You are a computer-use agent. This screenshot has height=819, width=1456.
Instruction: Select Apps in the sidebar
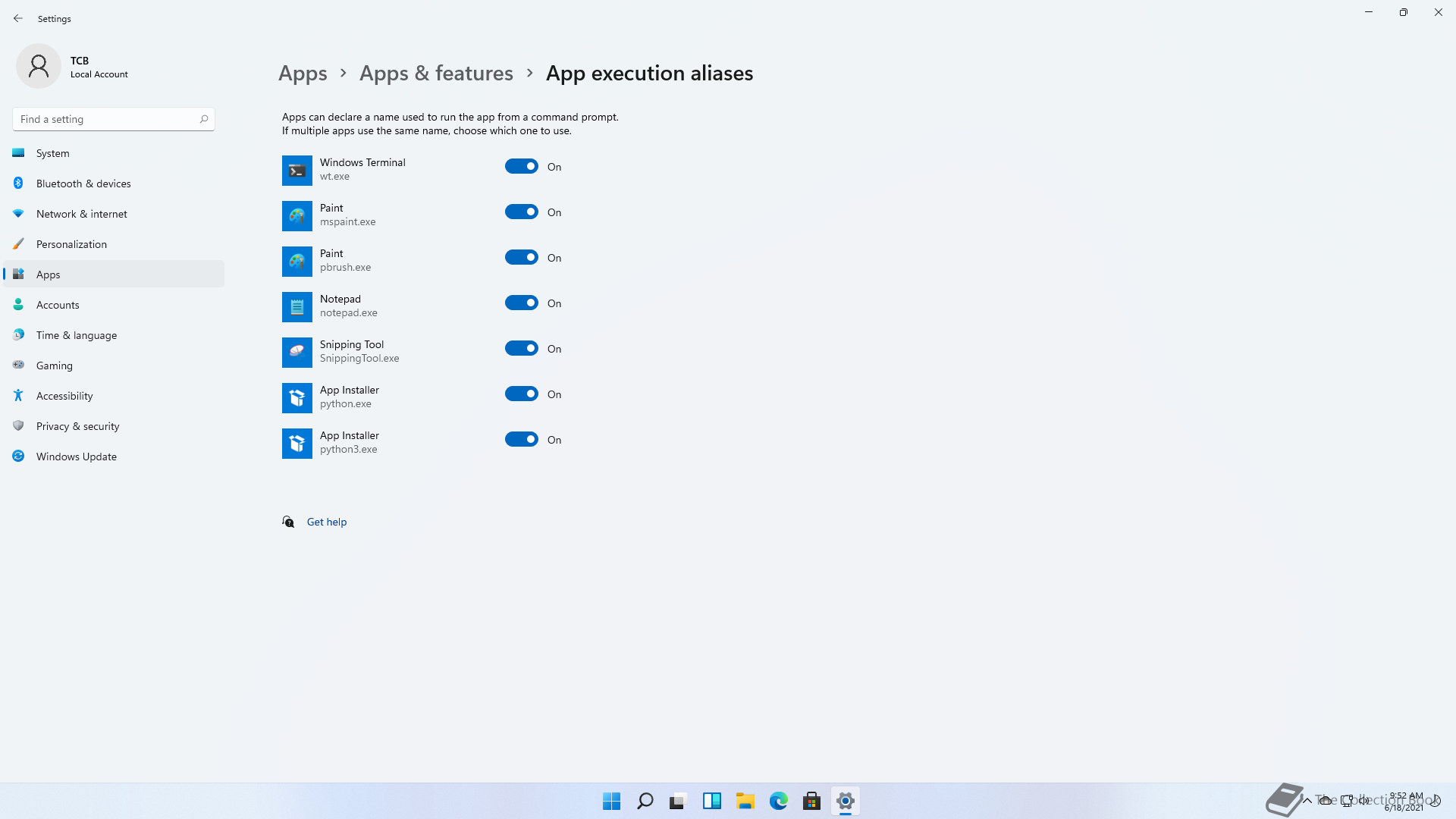(x=114, y=275)
